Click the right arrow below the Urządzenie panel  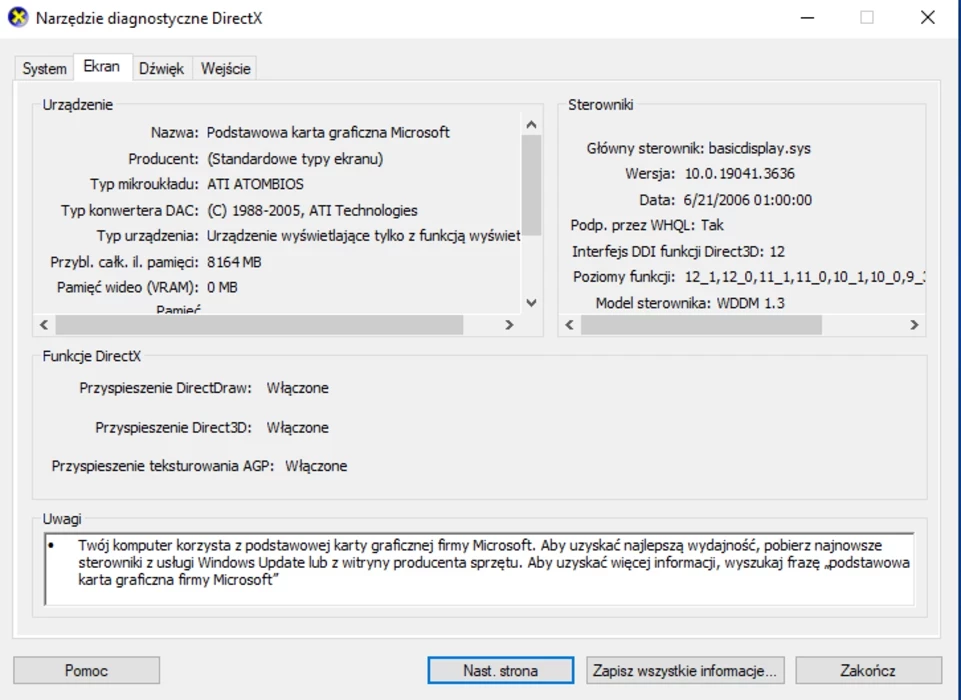coord(510,325)
